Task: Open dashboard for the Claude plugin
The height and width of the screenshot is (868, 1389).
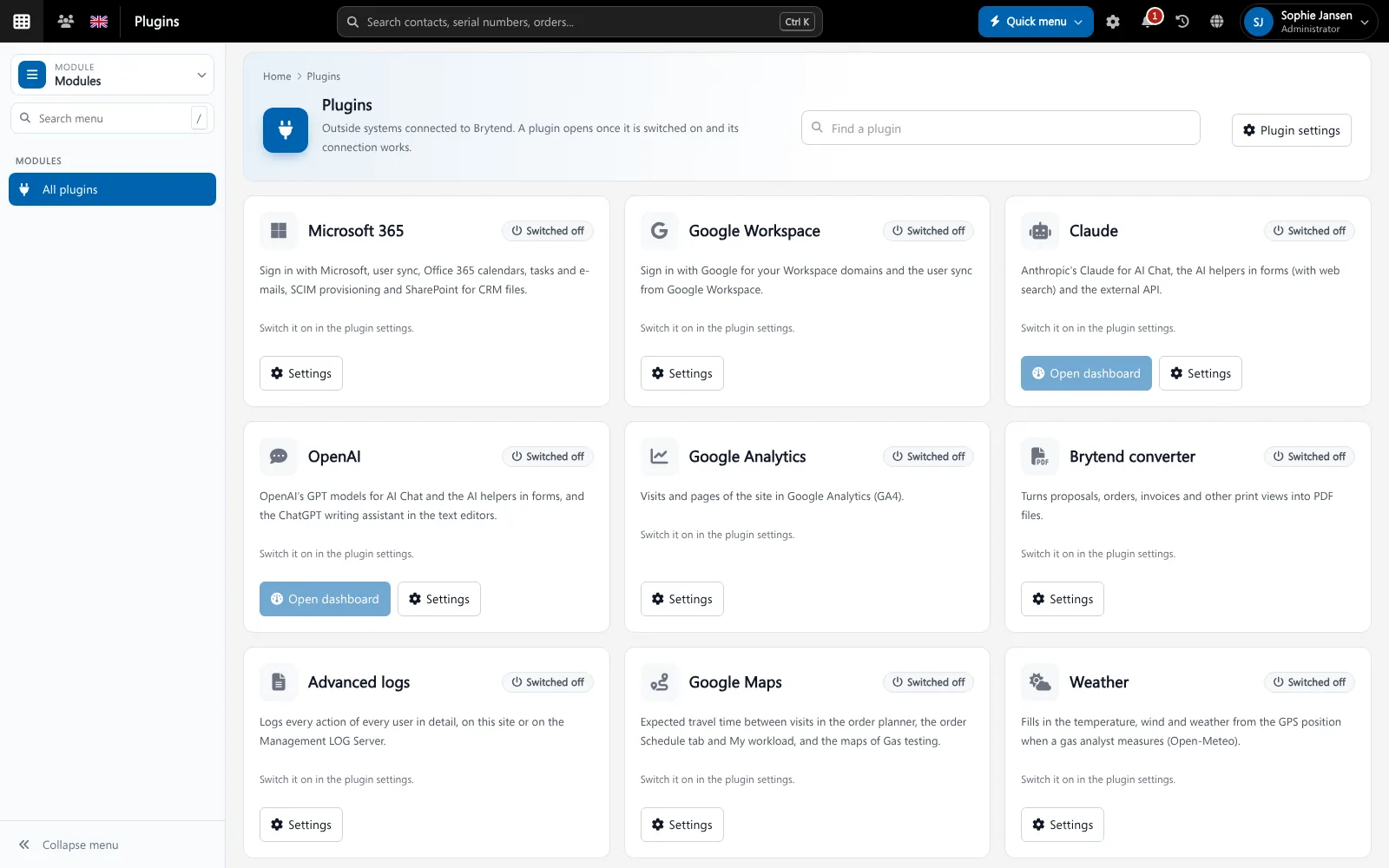Action: click(1086, 373)
